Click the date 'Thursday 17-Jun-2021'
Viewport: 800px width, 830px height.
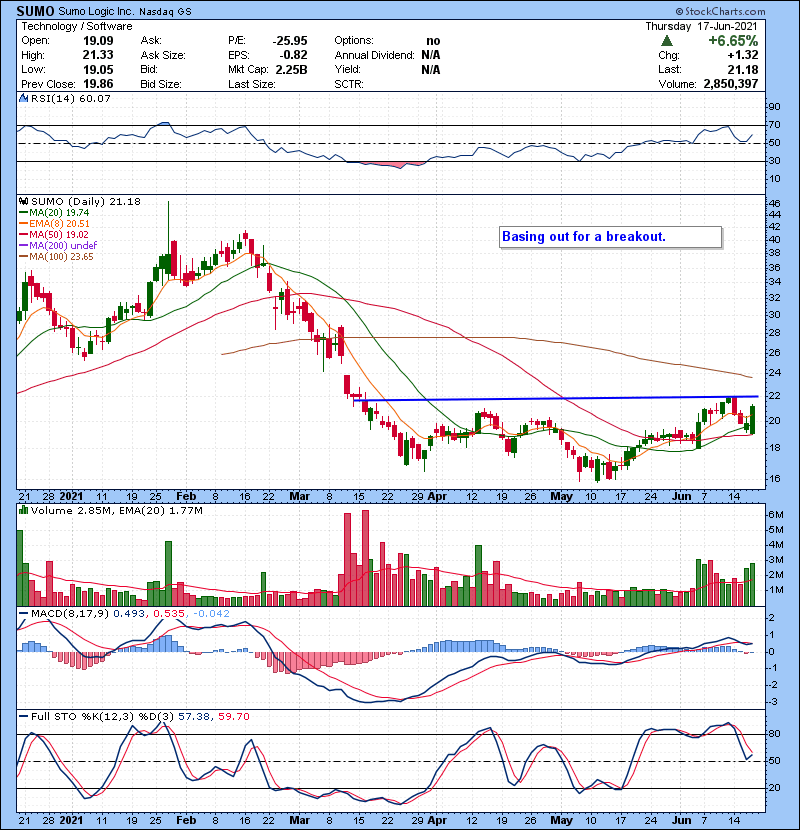pos(701,26)
